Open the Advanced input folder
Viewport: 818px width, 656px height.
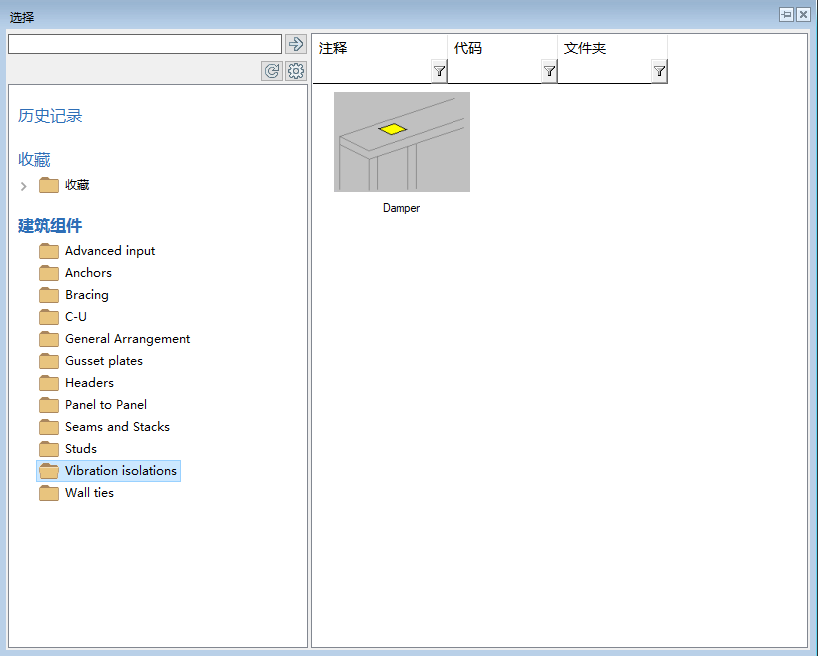97,251
